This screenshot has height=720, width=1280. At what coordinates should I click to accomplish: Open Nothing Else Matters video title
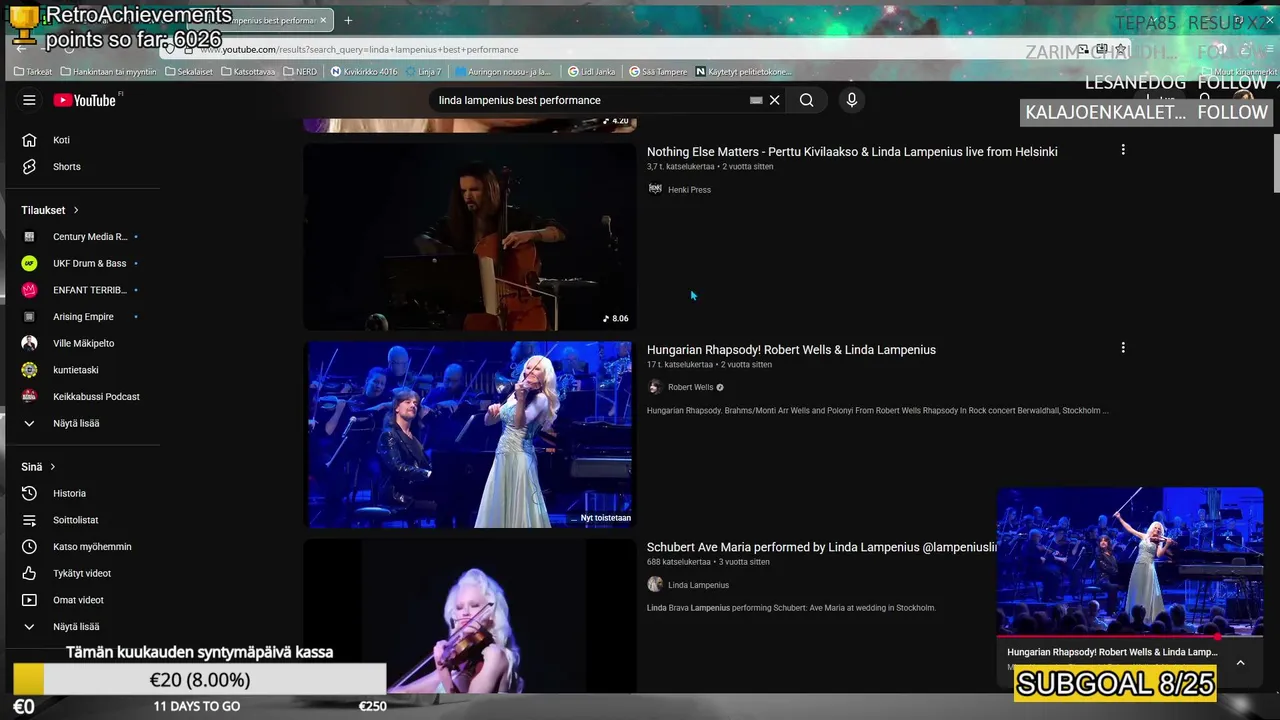click(x=852, y=152)
